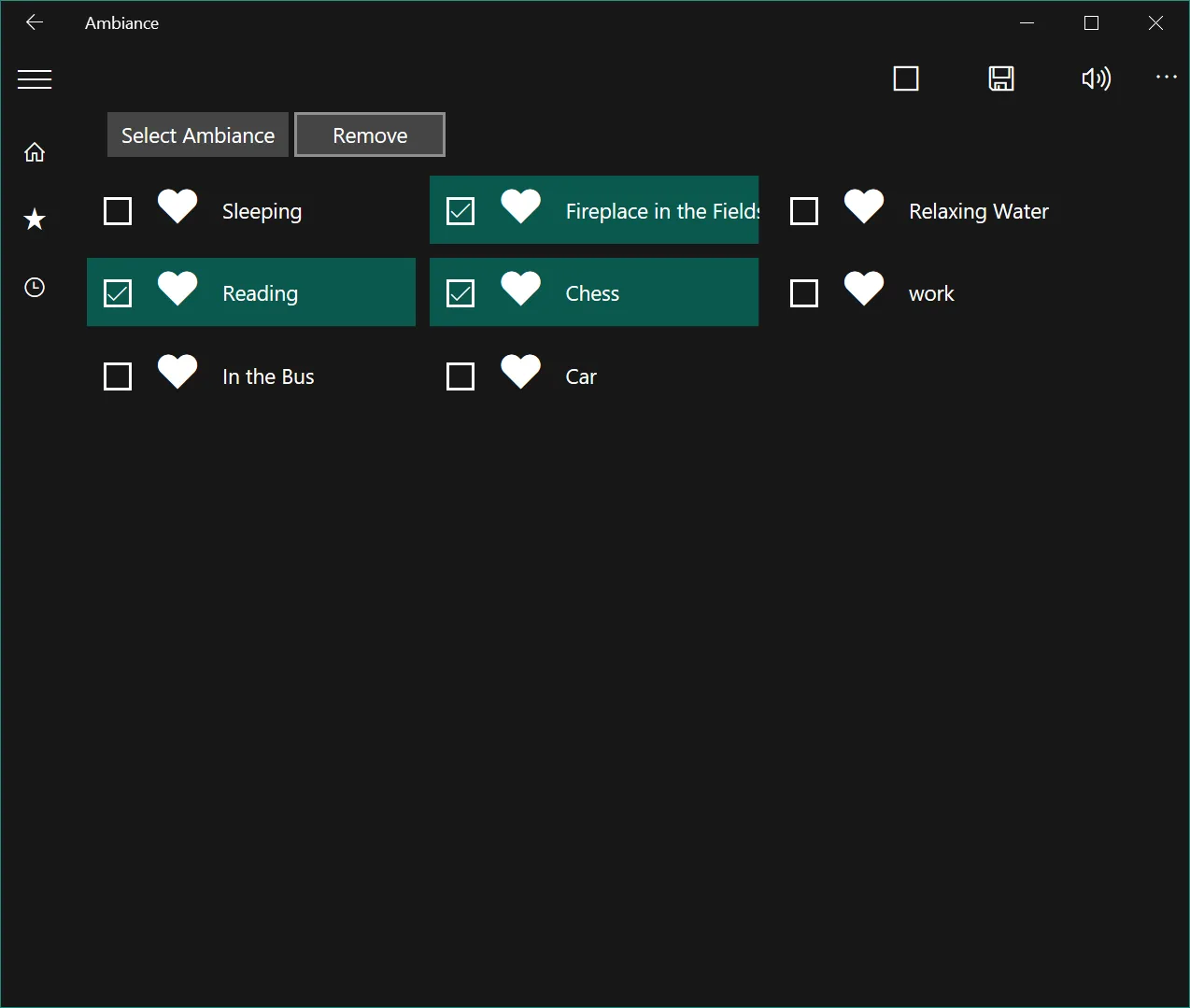Close the Ambiance window
The image size is (1190, 1008).
pyautogui.click(x=1155, y=22)
